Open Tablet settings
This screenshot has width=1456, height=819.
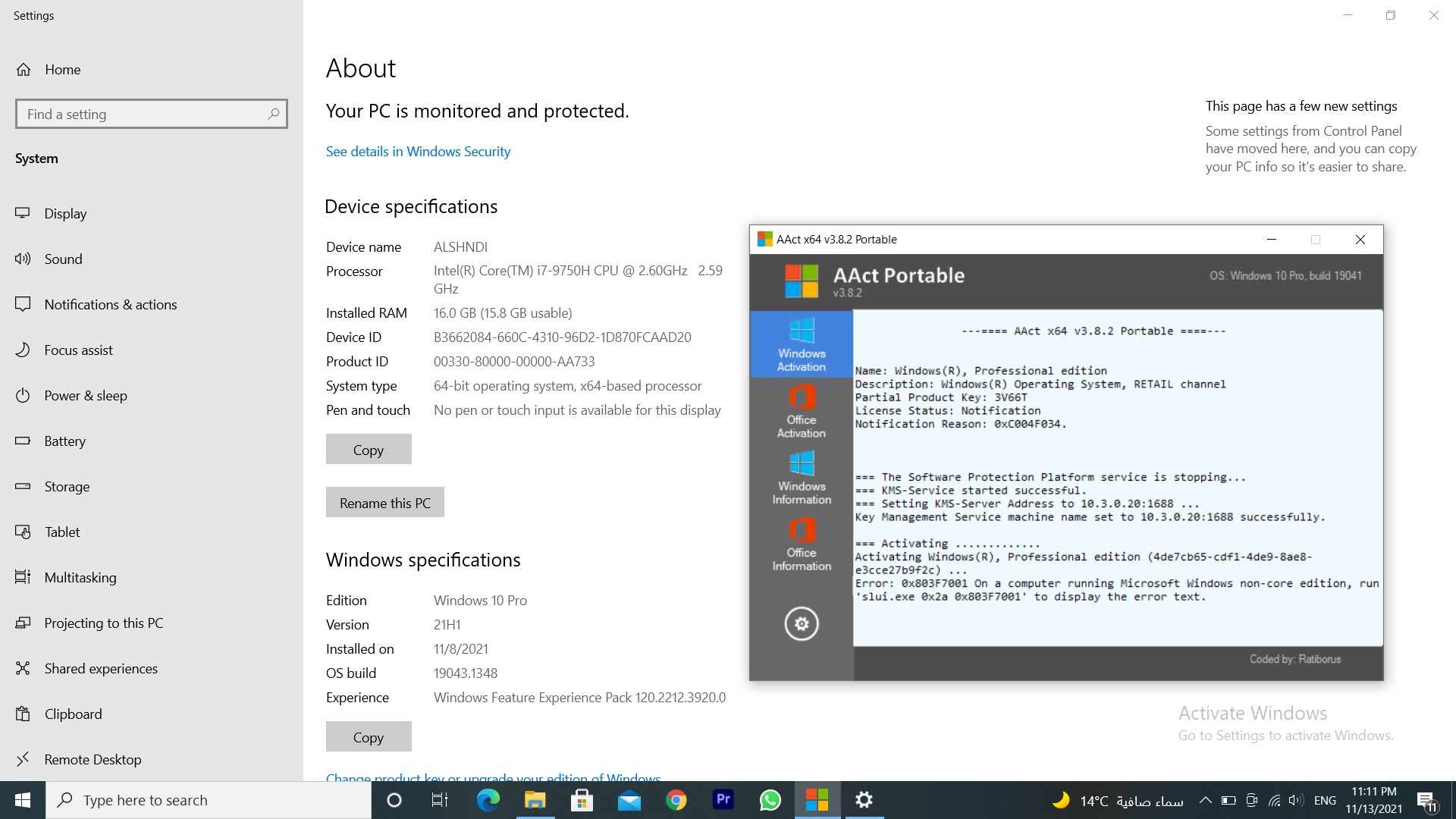[x=152, y=532]
